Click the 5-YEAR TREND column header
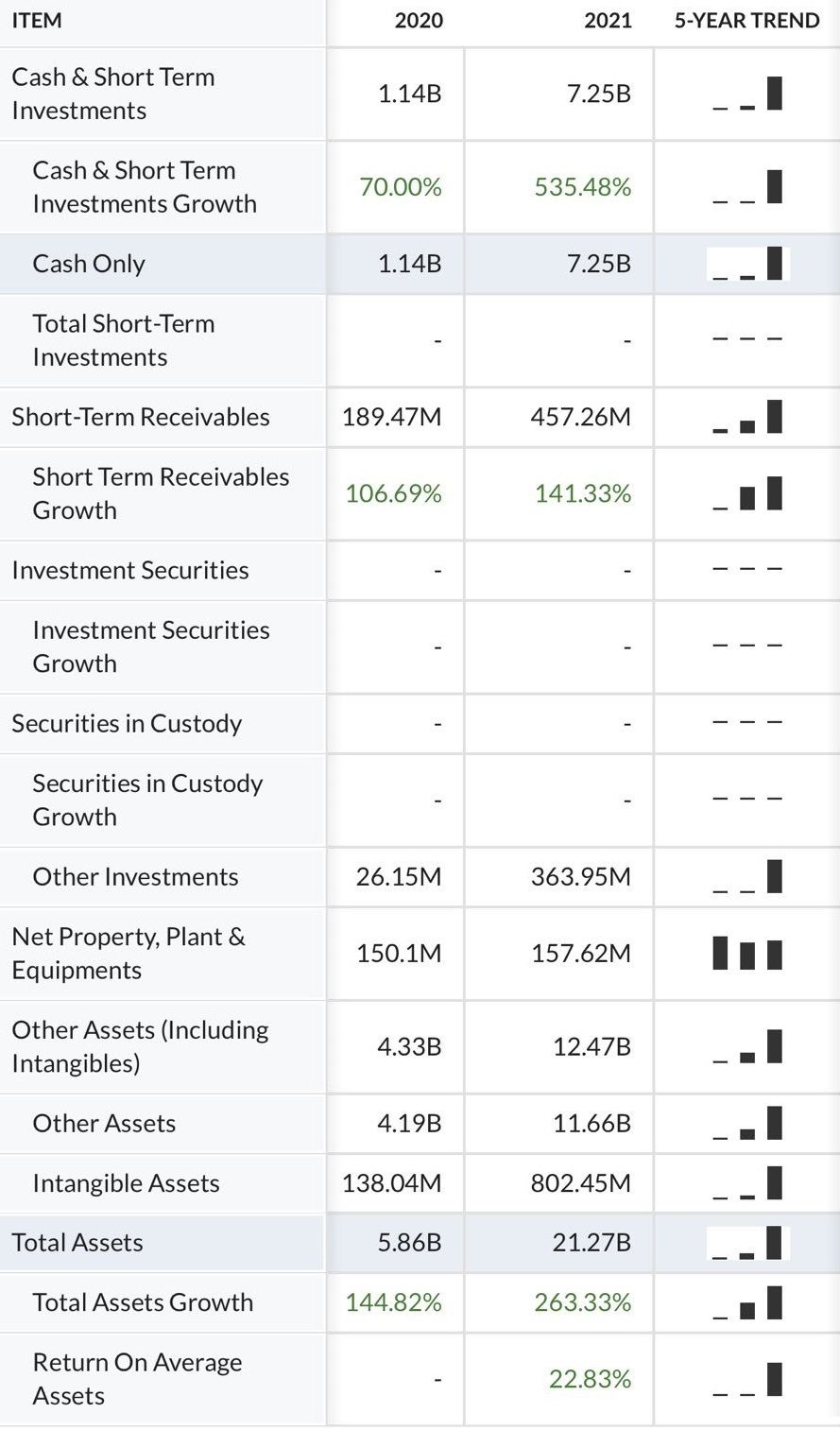840x1430 pixels. pyautogui.click(x=746, y=21)
